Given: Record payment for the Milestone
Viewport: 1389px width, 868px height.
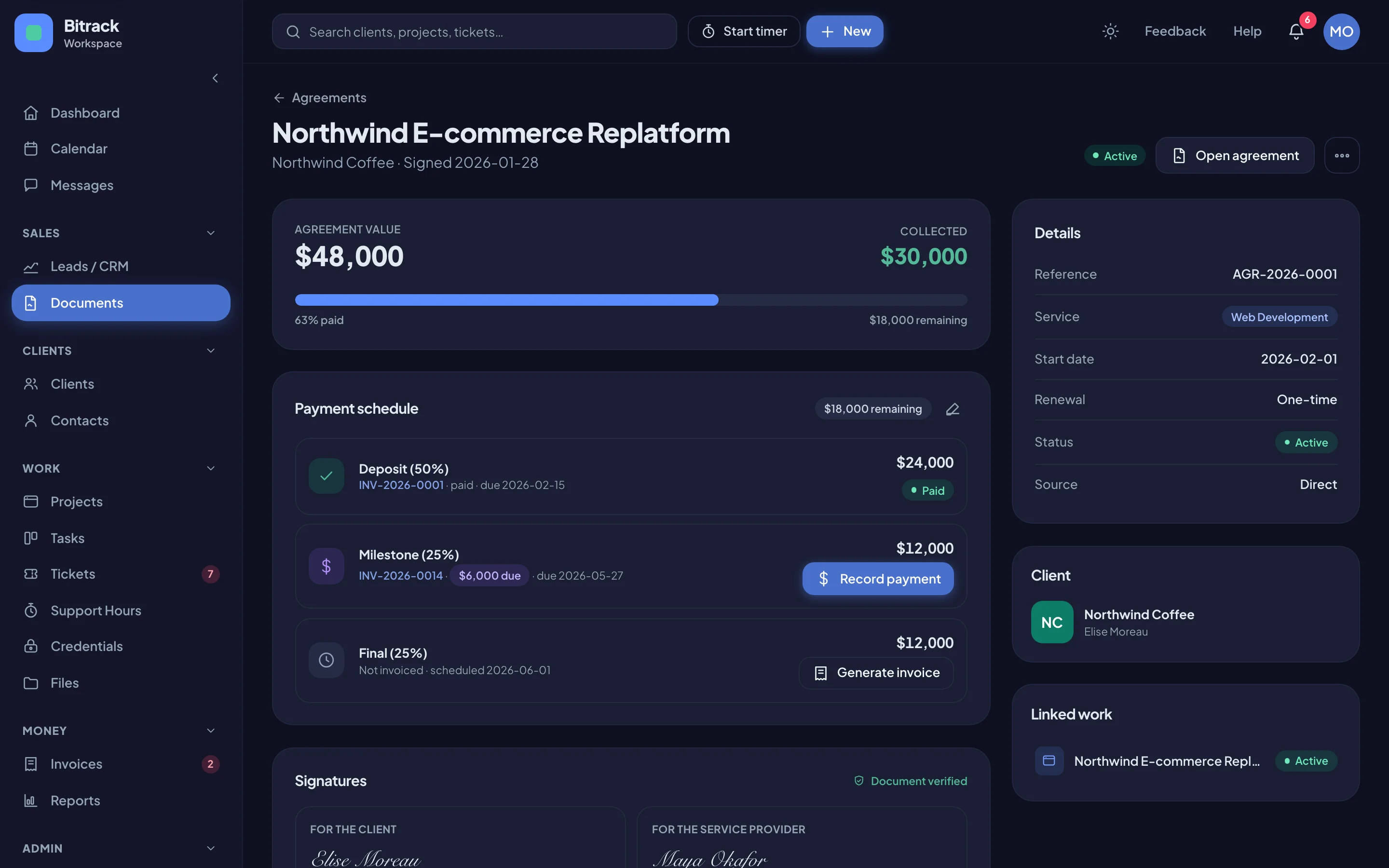Looking at the screenshot, I should click(x=878, y=579).
